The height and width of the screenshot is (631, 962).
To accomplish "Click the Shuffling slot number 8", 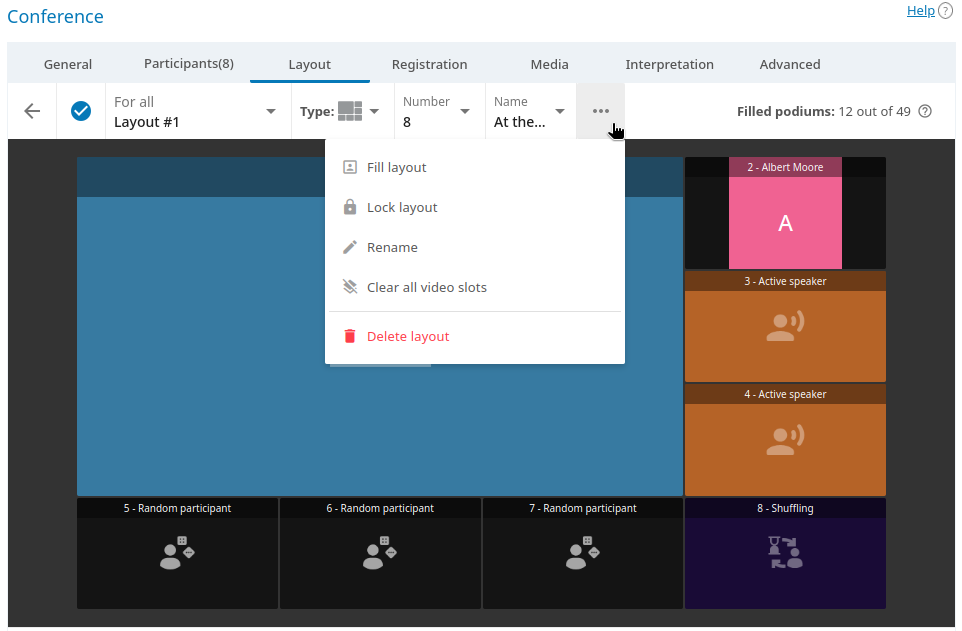I will [785, 553].
